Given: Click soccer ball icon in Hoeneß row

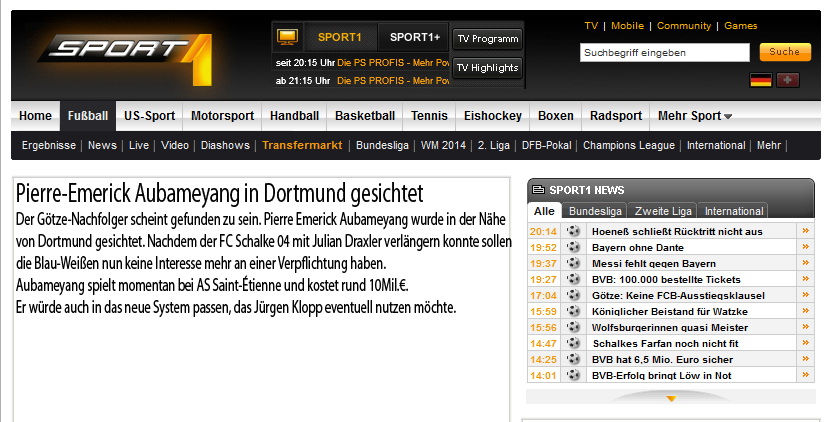Looking at the screenshot, I should [573, 231].
